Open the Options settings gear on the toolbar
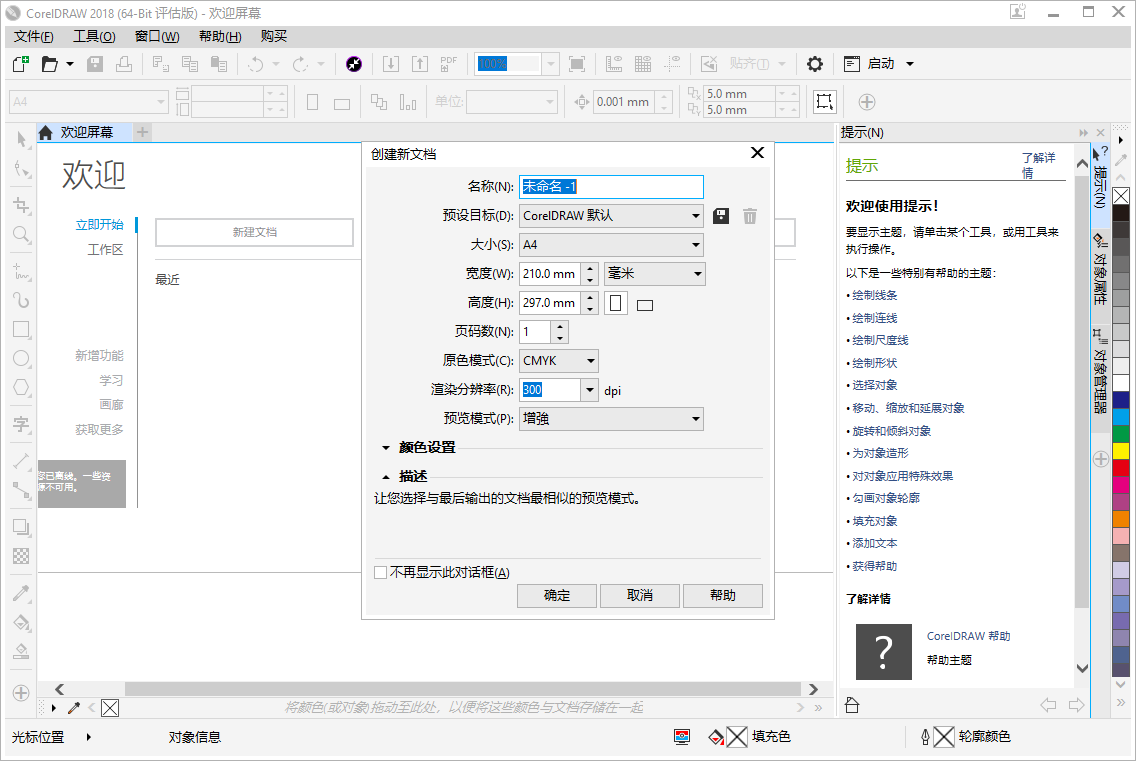 tap(815, 63)
